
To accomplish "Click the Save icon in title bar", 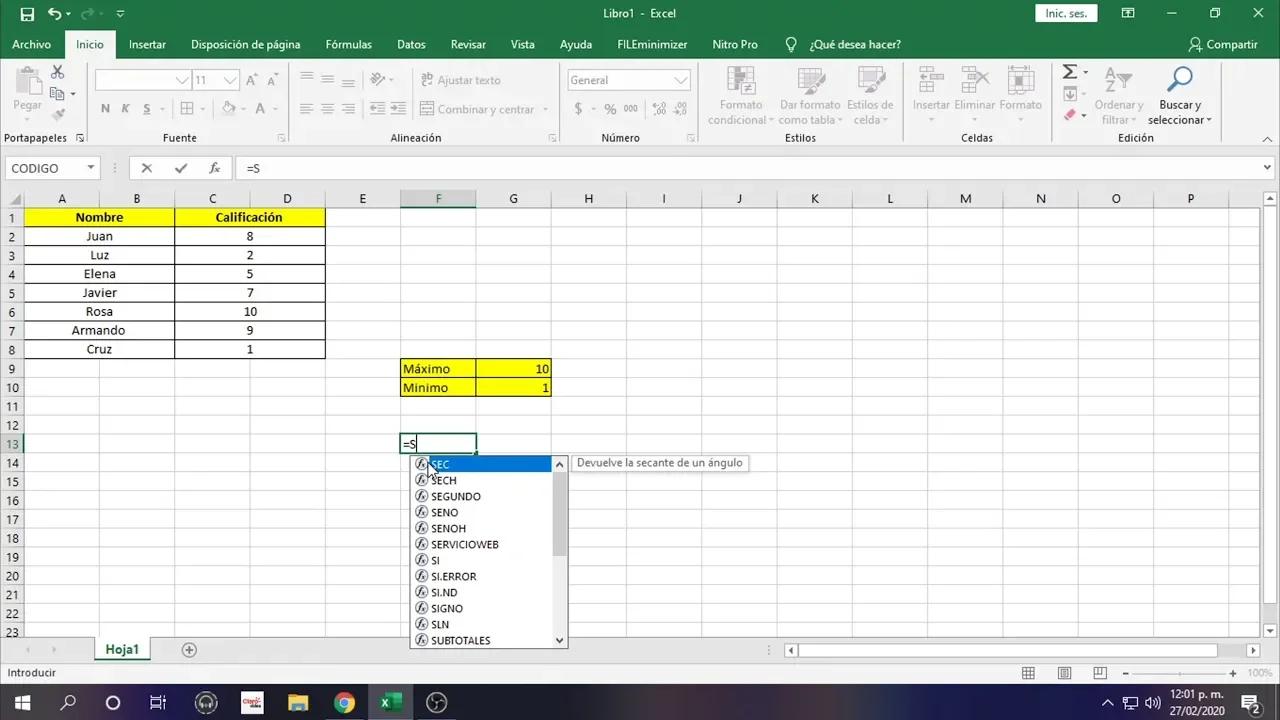I will click(x=27, y=14).
